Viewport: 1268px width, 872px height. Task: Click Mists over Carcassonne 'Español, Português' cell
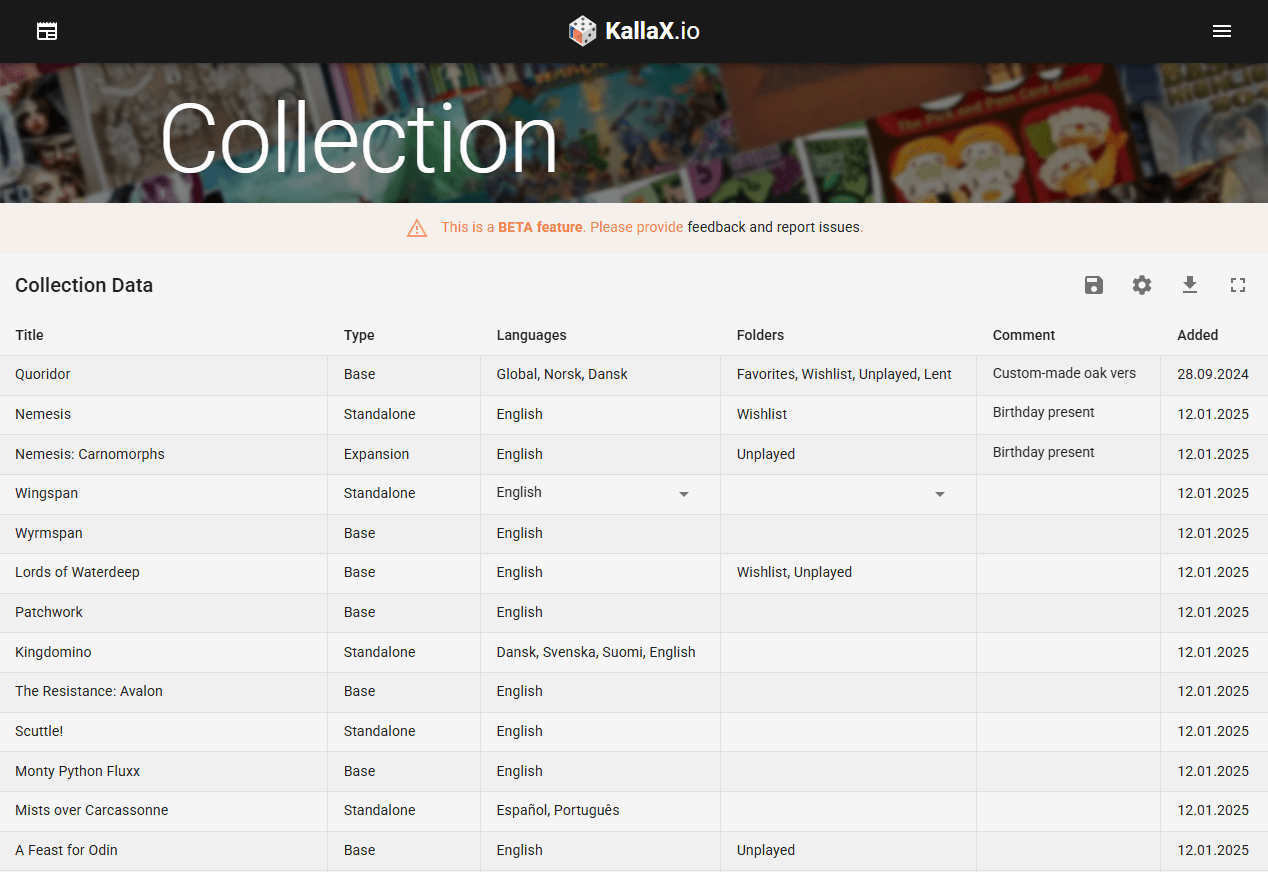(x=600, y=811)
